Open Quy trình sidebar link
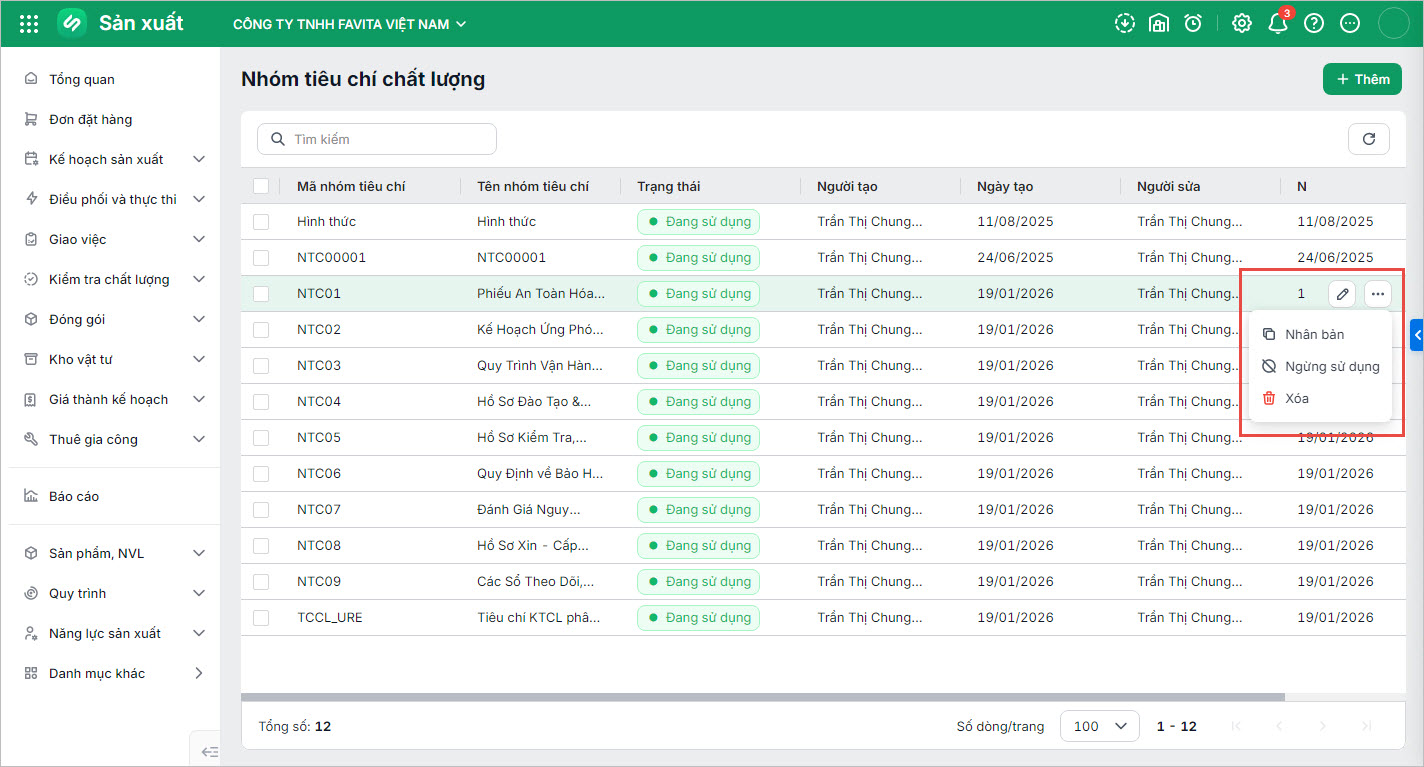The height and width of the screenshot is (767, 1424). (x=114, y=593)
